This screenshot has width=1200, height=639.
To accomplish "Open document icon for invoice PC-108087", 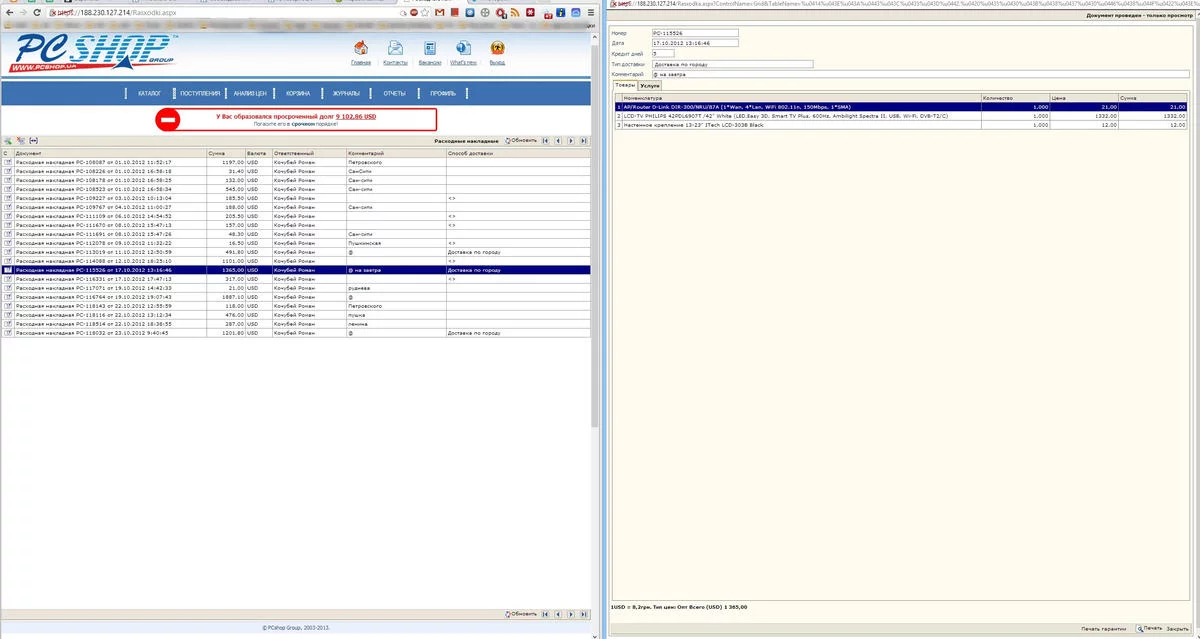I will tap(7, 161).
